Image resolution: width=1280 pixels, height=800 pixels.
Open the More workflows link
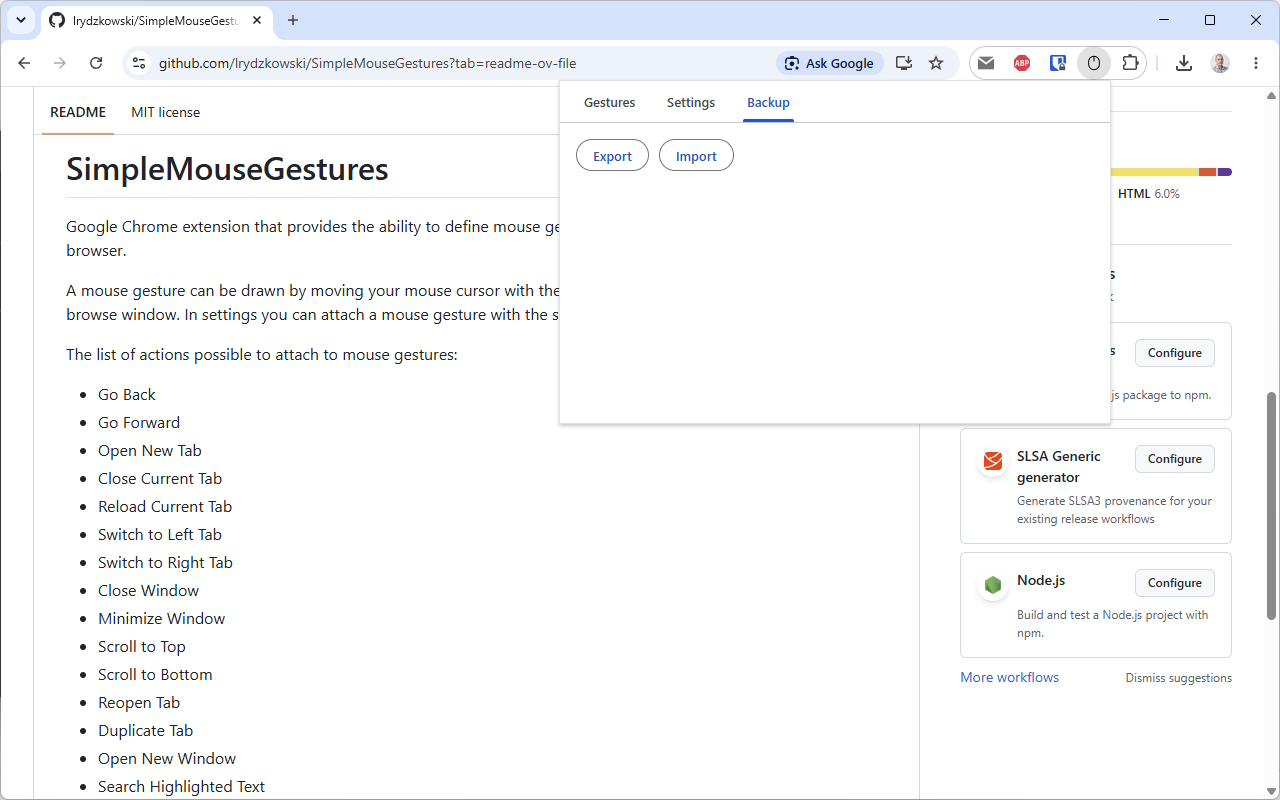pyautogui.click(x=1009, y=677)
